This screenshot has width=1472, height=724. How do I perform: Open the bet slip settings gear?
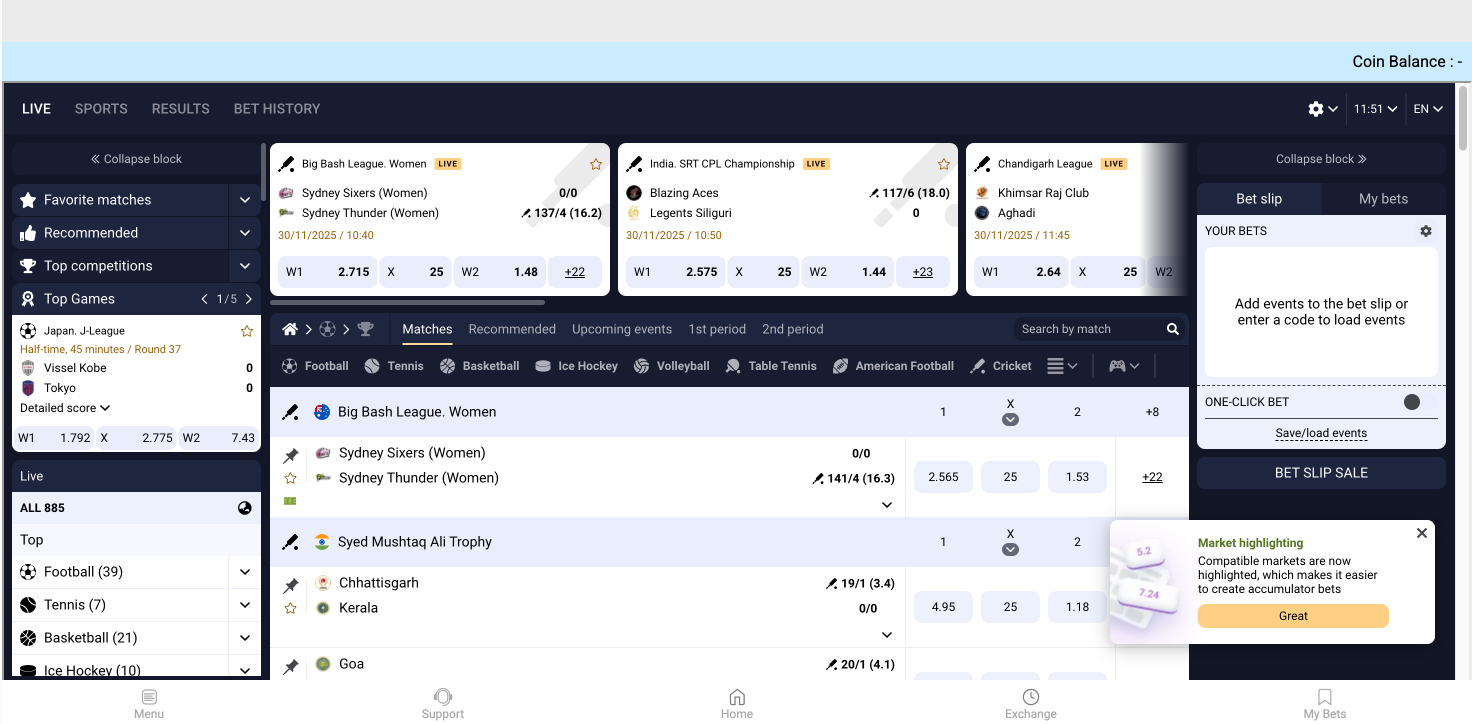pyautogui.click(x=1426, y=230)
